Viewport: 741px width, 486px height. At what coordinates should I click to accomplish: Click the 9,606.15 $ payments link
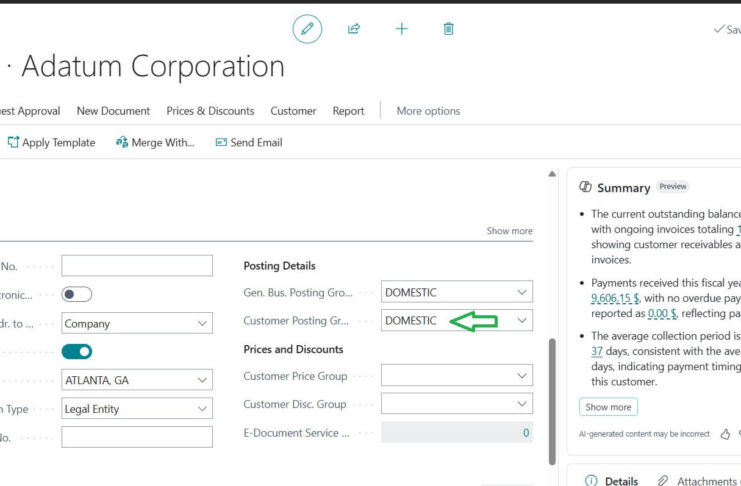616,298
